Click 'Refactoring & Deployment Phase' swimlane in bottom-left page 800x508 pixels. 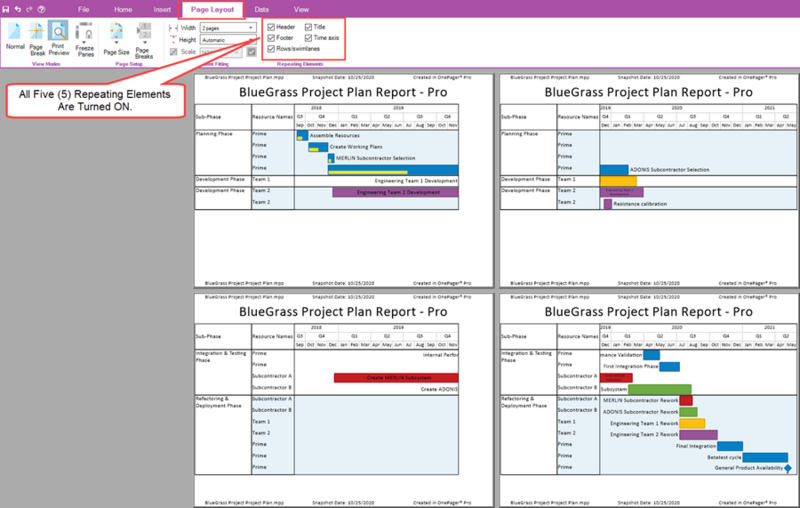(x=219, y=402)
